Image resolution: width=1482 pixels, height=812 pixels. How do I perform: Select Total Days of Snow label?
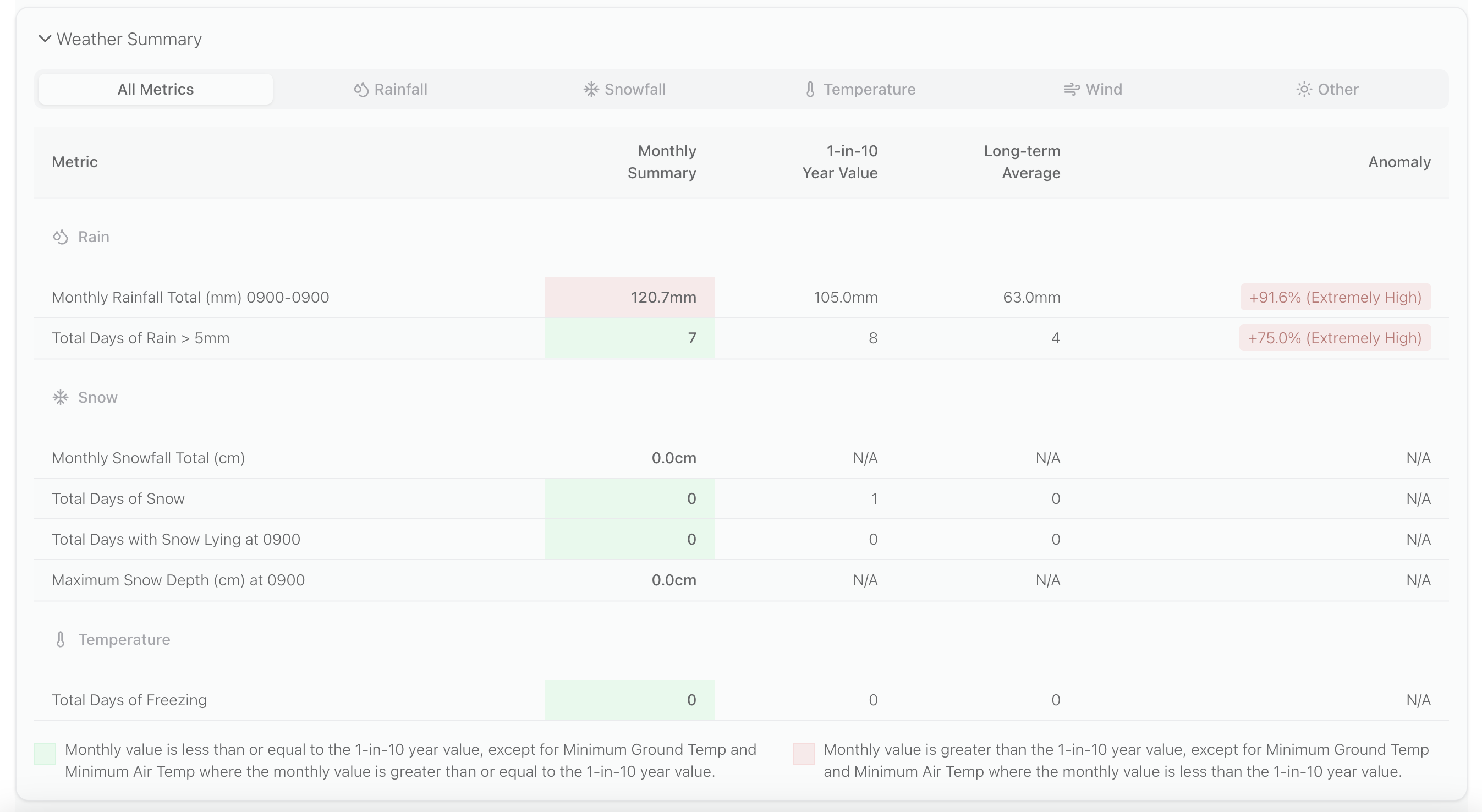pyautogui.click(x=118, y=499)
